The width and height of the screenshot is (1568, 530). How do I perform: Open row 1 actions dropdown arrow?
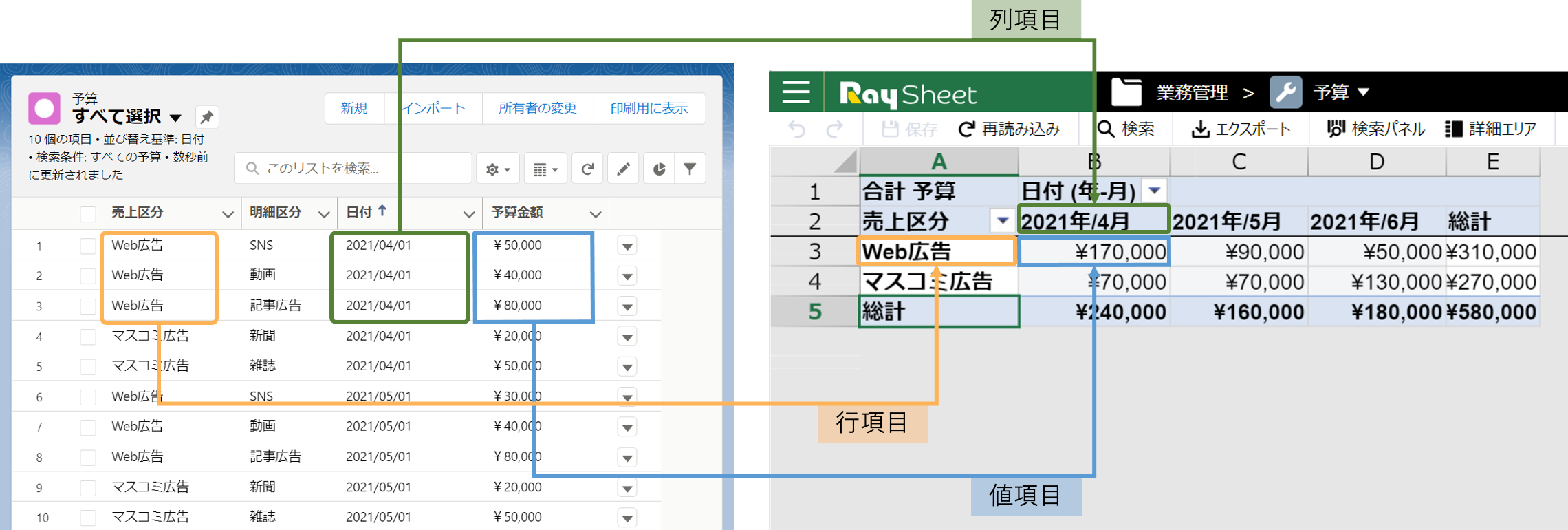[627, 246]
